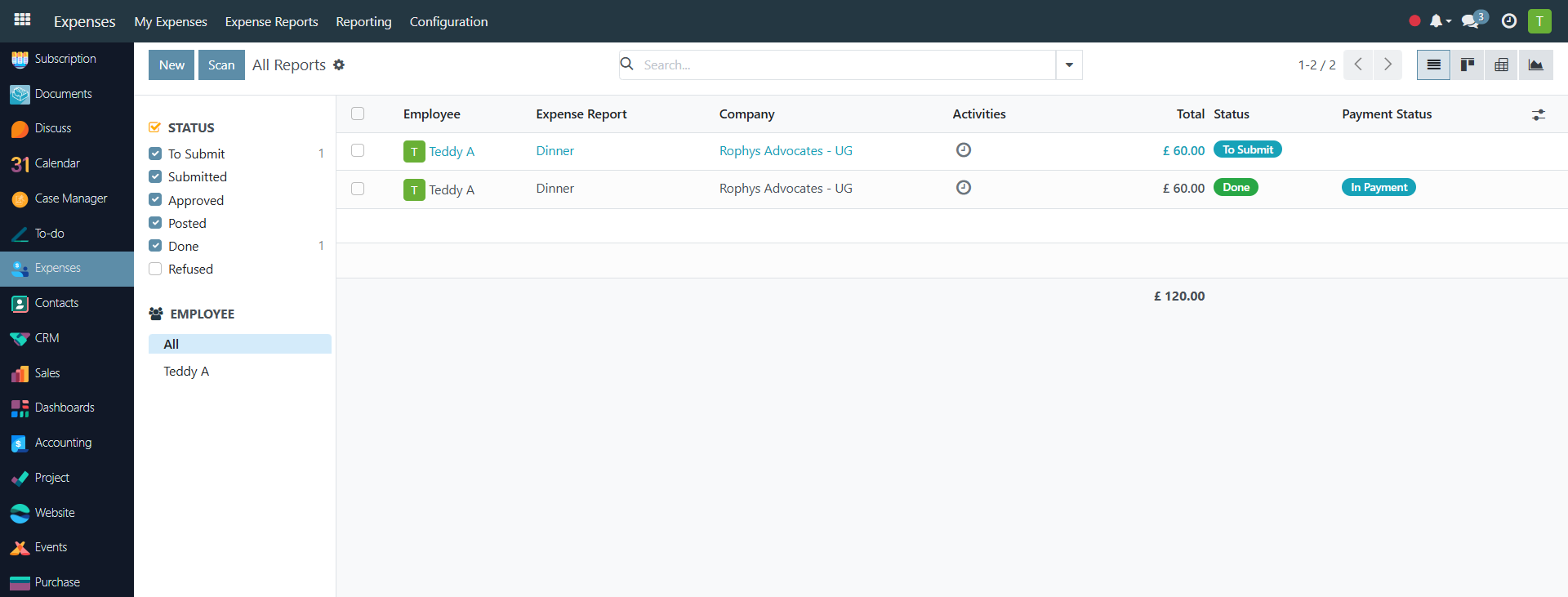Open optional columns adjust settings

coord(1539,115)
